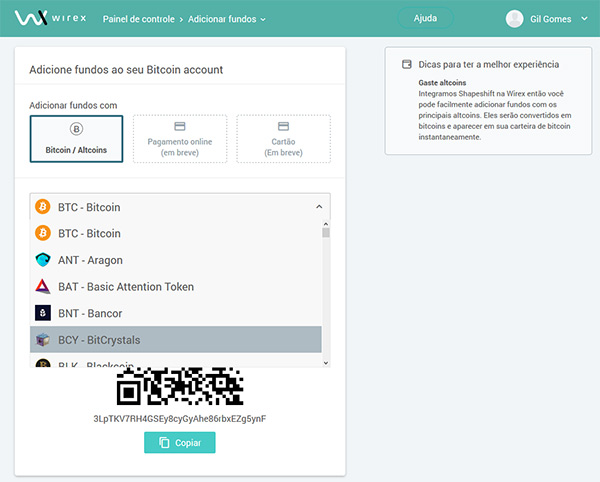Image resolution: width=600 pixels, height=482 pixels.
Task: Open the Gil Gomes account menu chevron
Action: pos(584,18)
